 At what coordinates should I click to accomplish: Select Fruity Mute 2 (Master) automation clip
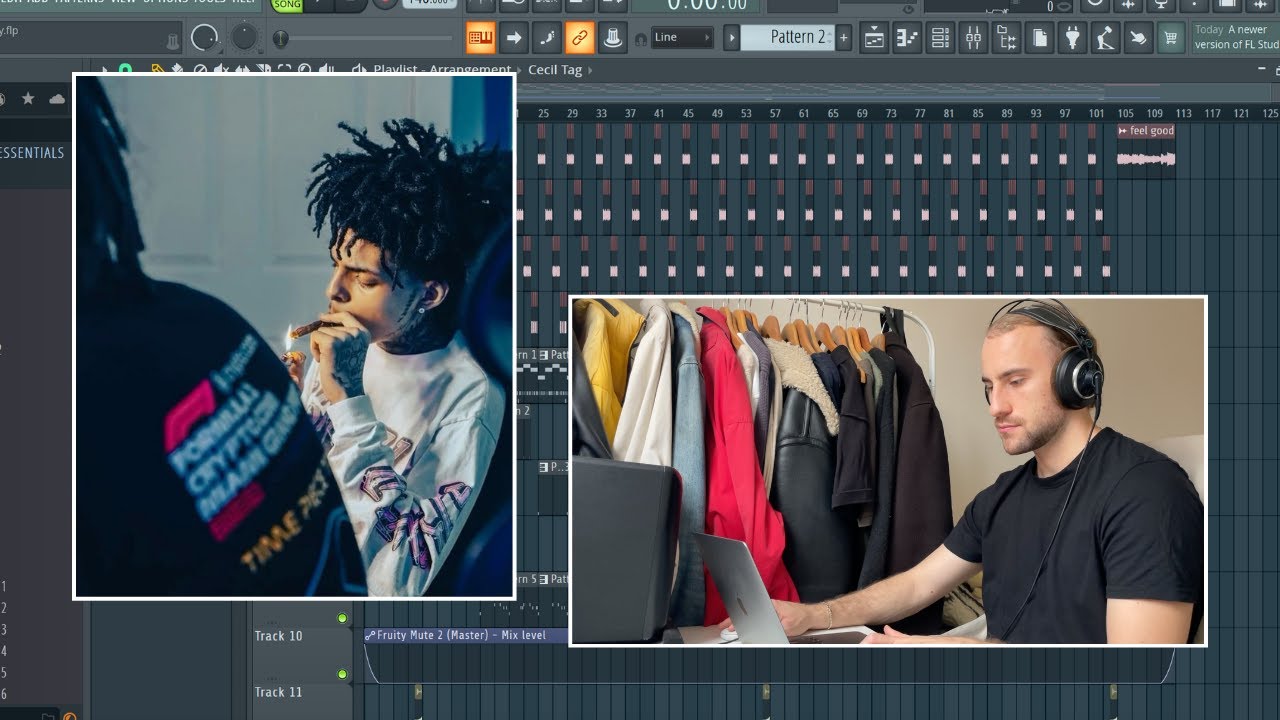(x=466, y=635)
